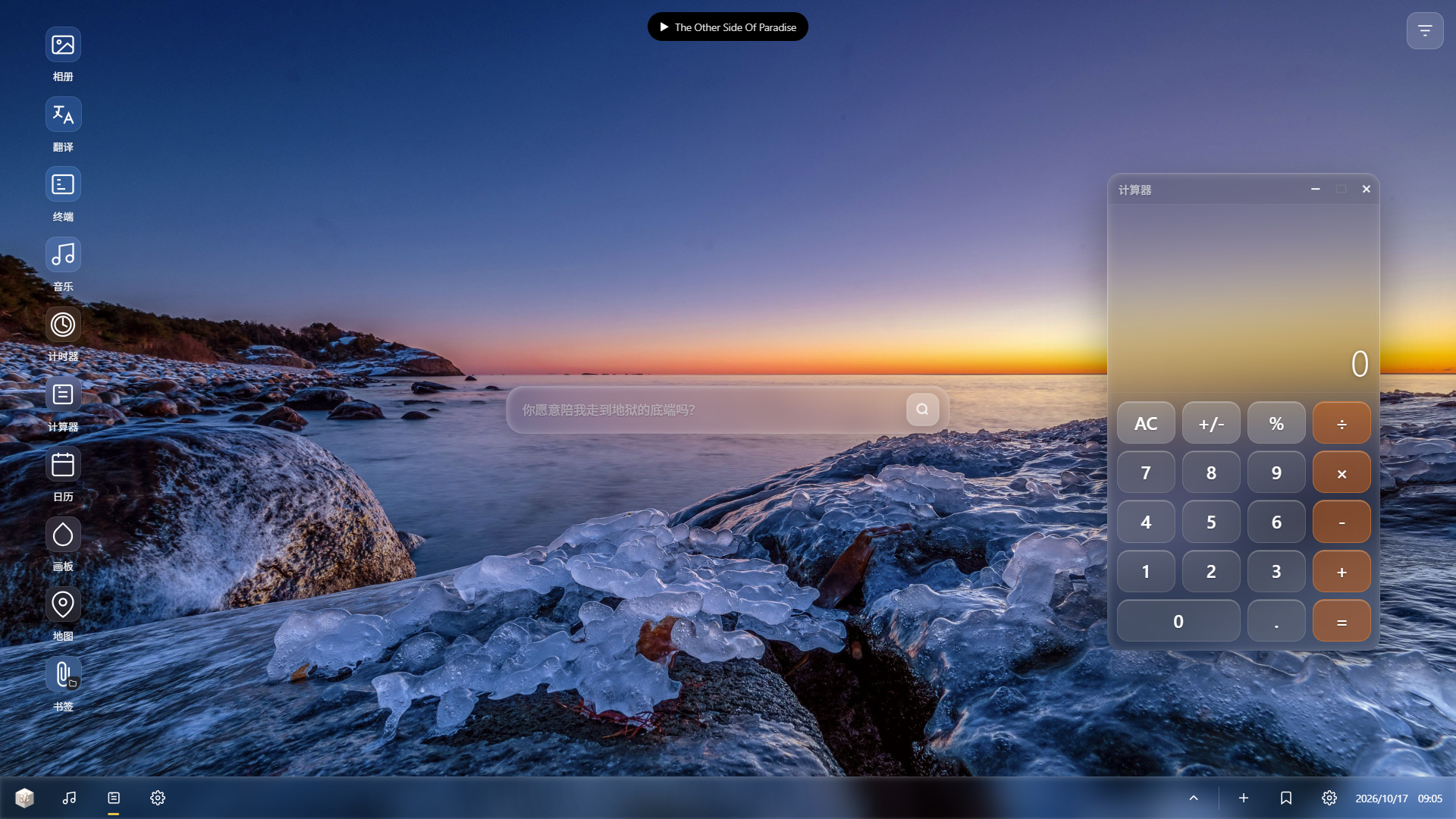Click the 9 key on the calculator

pyautogui.click(x=1276, y=472)
